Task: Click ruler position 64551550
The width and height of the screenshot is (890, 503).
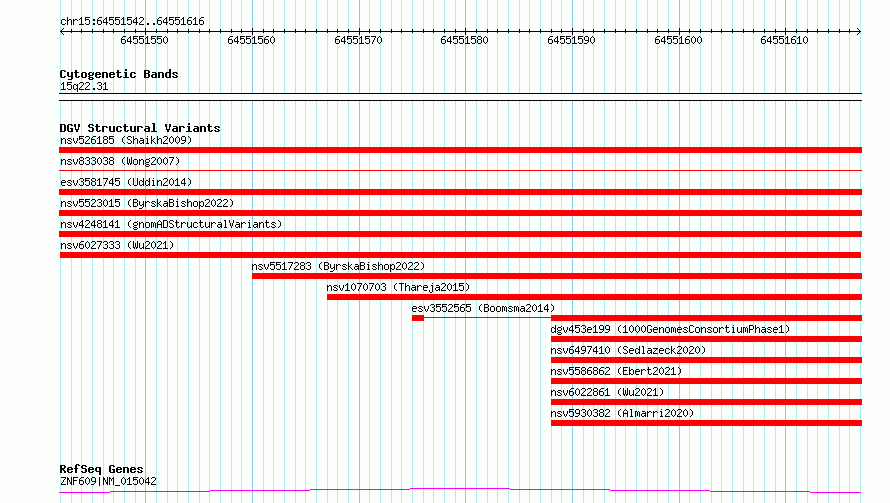Action: pyautogui.click(x=144, y=40)
